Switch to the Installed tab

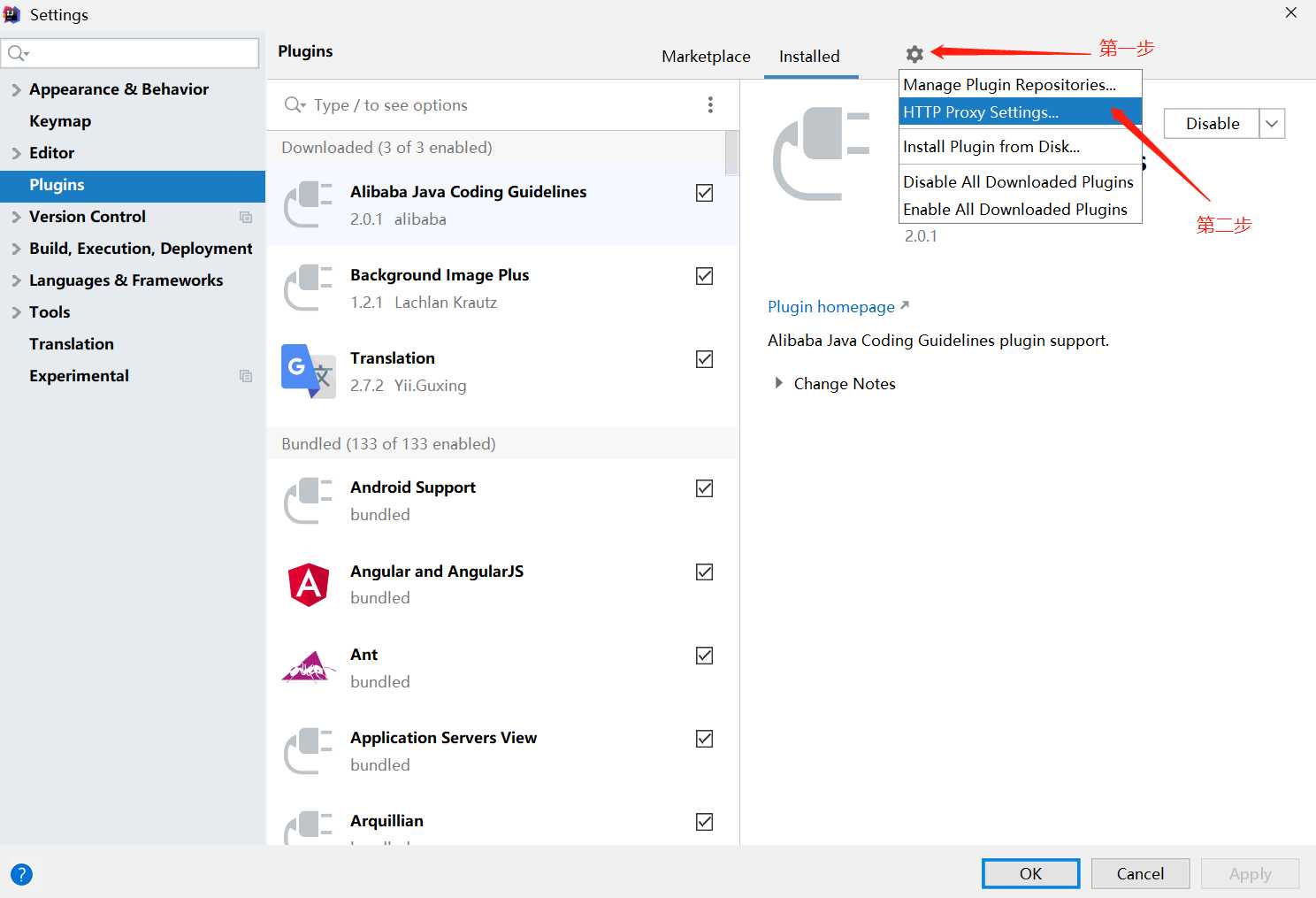click(809, 57)
